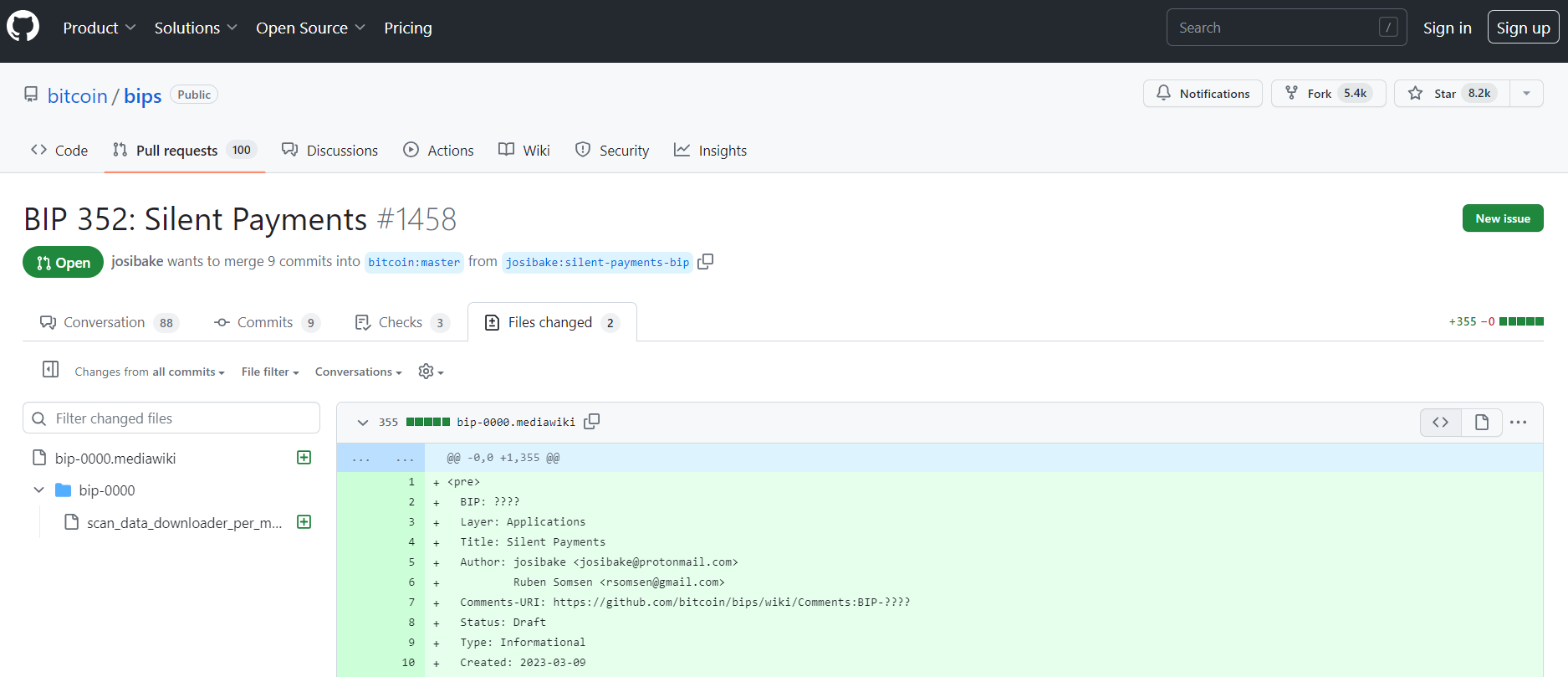Copy the head branch name icon

[x=706, y=261]
